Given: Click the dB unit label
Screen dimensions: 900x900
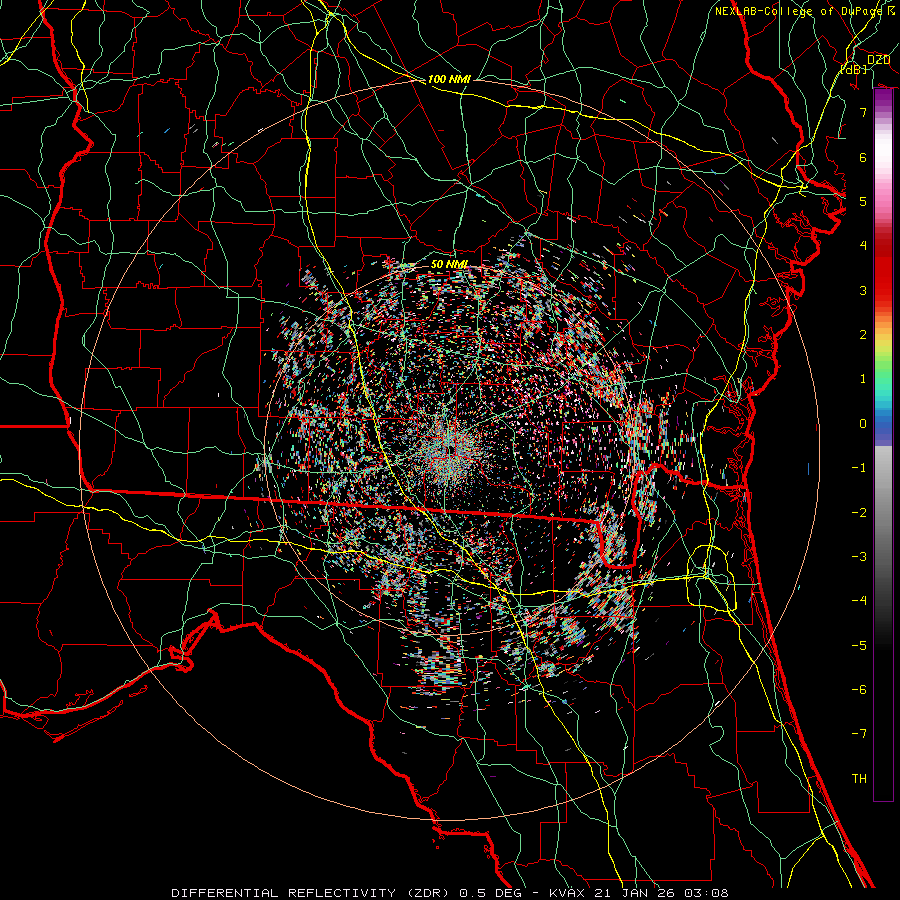Looking at the screenshot, I should point(854,69).
